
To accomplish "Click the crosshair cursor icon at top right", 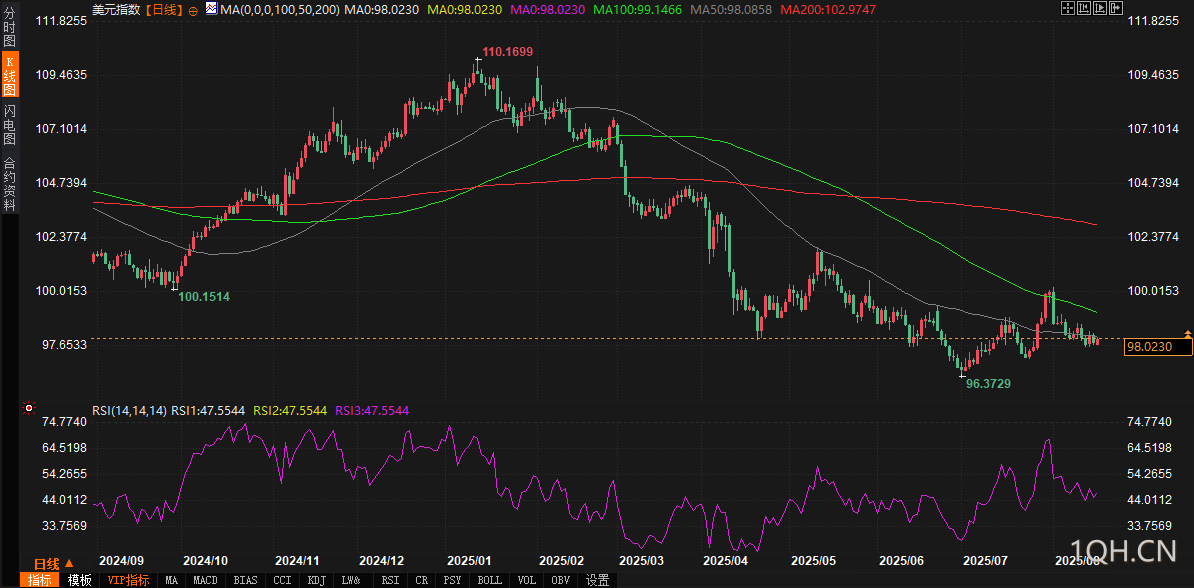I will (1067, 8).
